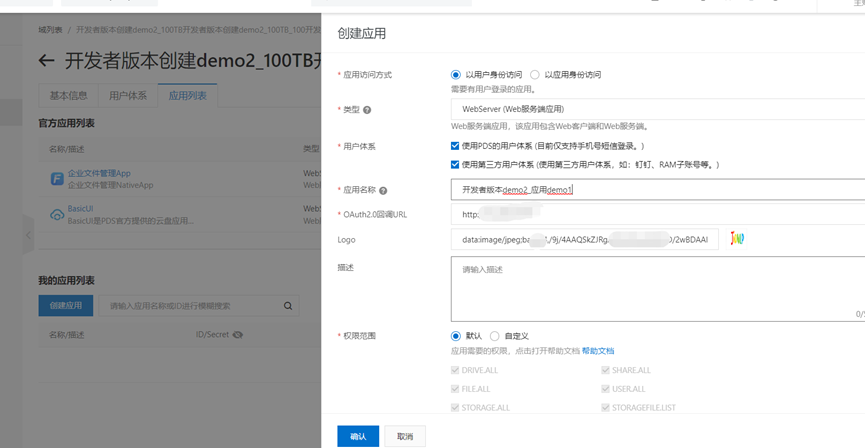Image resolution: width=865 pixels, height=448 pixels.
Task: Click the search magnifier in app search box
Action: point(288,306)
